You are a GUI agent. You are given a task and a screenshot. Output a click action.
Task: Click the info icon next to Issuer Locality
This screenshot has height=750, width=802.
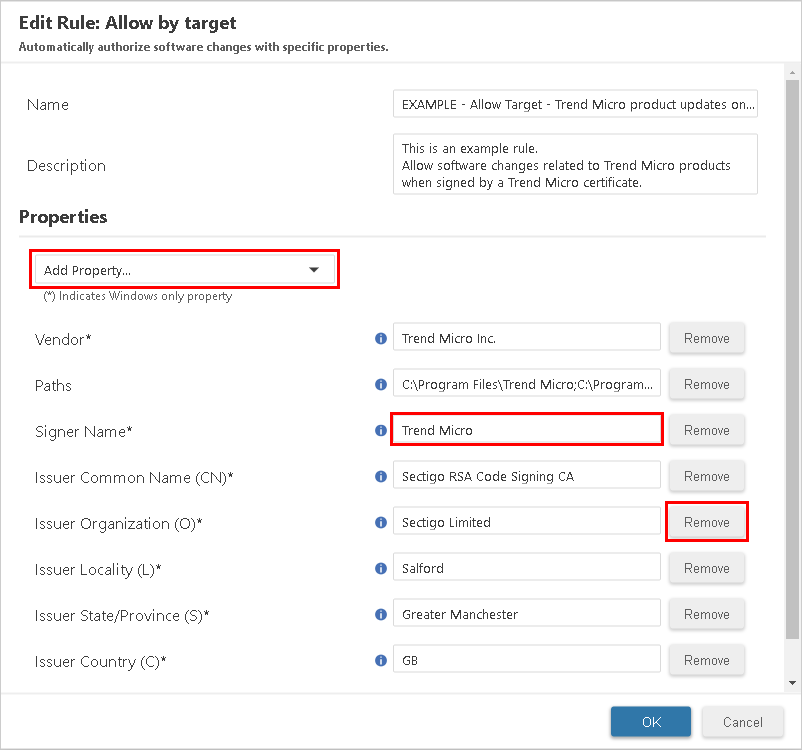coord(380,568)
